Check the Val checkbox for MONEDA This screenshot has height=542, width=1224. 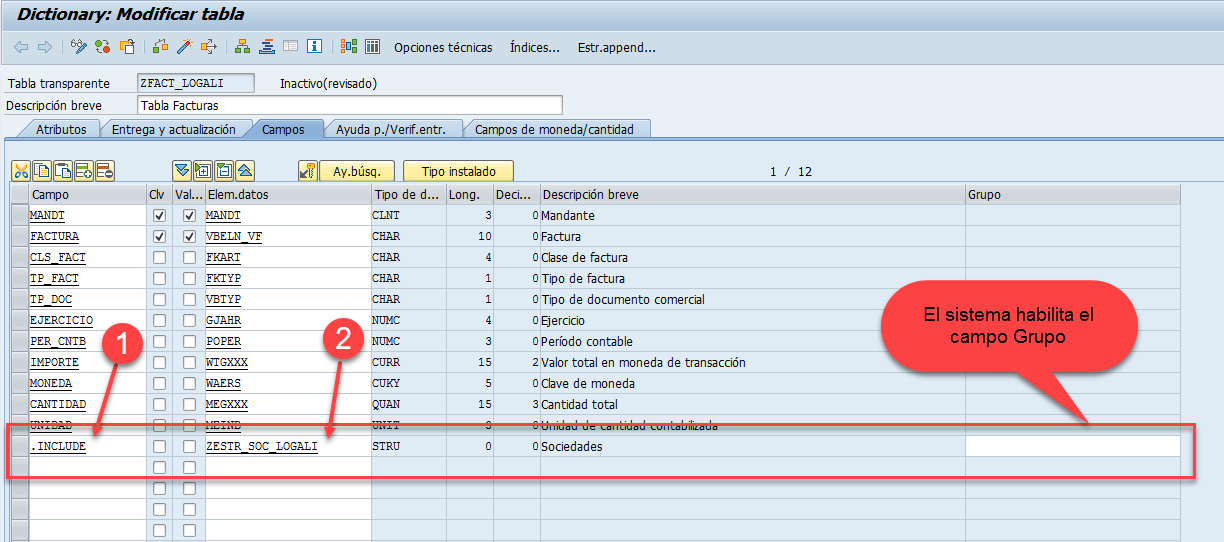click(x=190, y=384)
